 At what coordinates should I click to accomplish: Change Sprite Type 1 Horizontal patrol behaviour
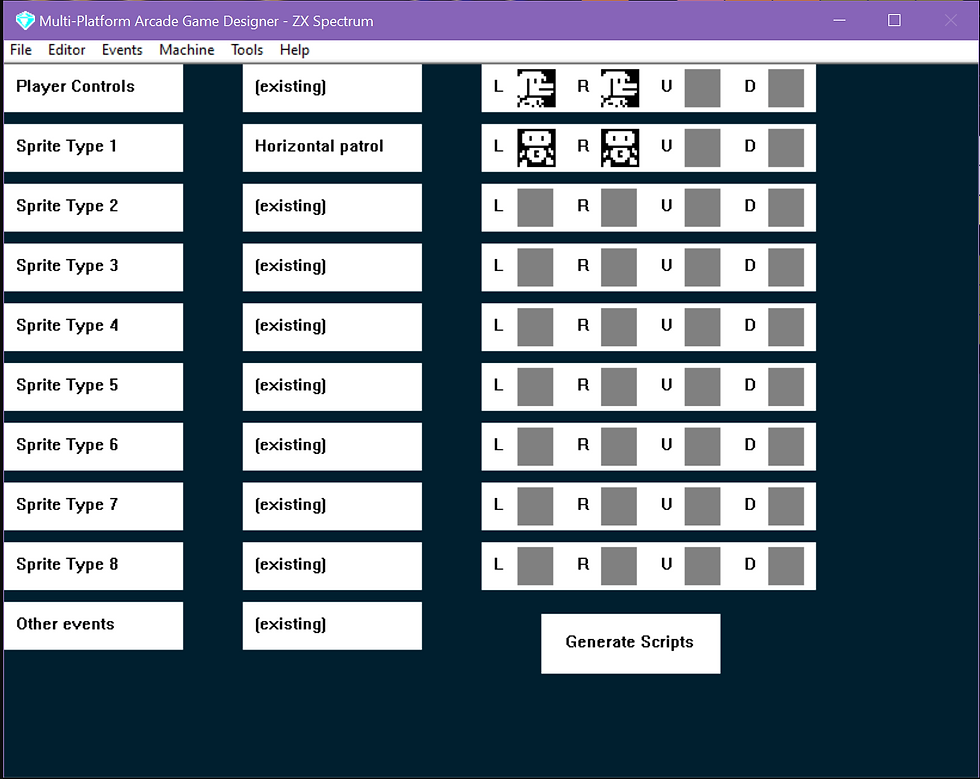pos(332,148)
